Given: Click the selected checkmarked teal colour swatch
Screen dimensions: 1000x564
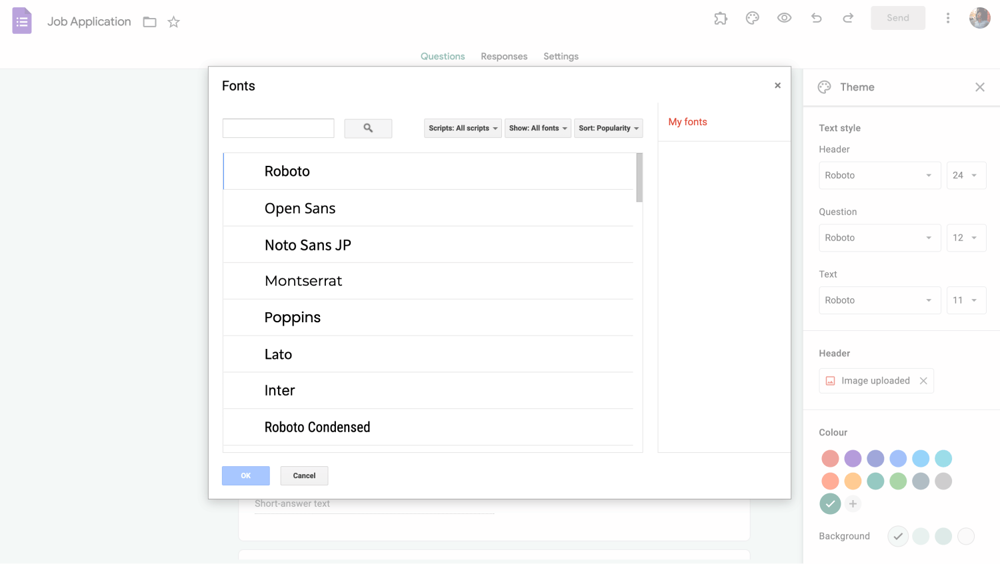Looking at the screenshot, I should pos(830,504).
